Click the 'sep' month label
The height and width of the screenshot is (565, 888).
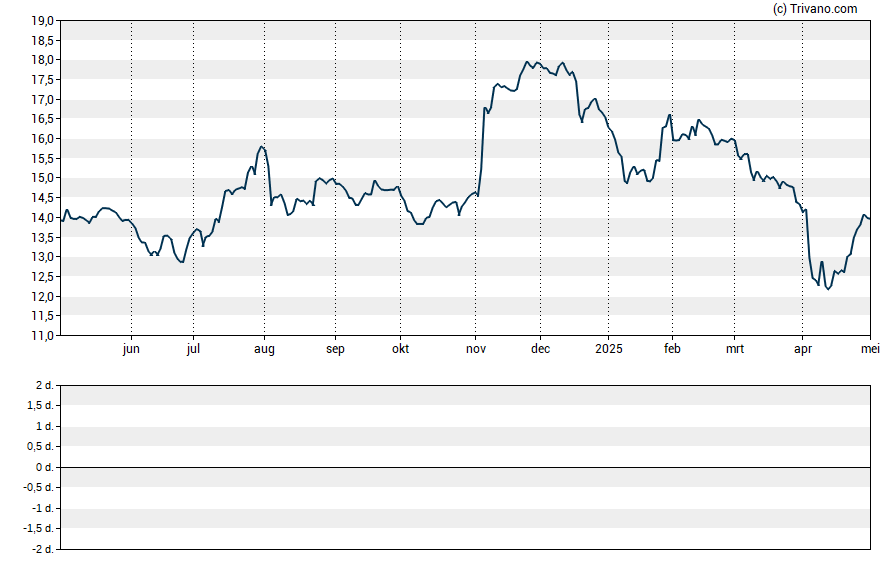(335, 349)
